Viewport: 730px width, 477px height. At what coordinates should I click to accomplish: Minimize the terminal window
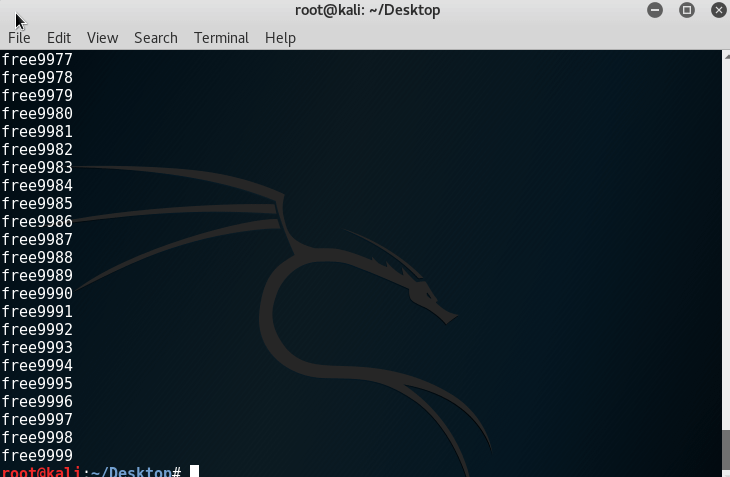[655, 10]
